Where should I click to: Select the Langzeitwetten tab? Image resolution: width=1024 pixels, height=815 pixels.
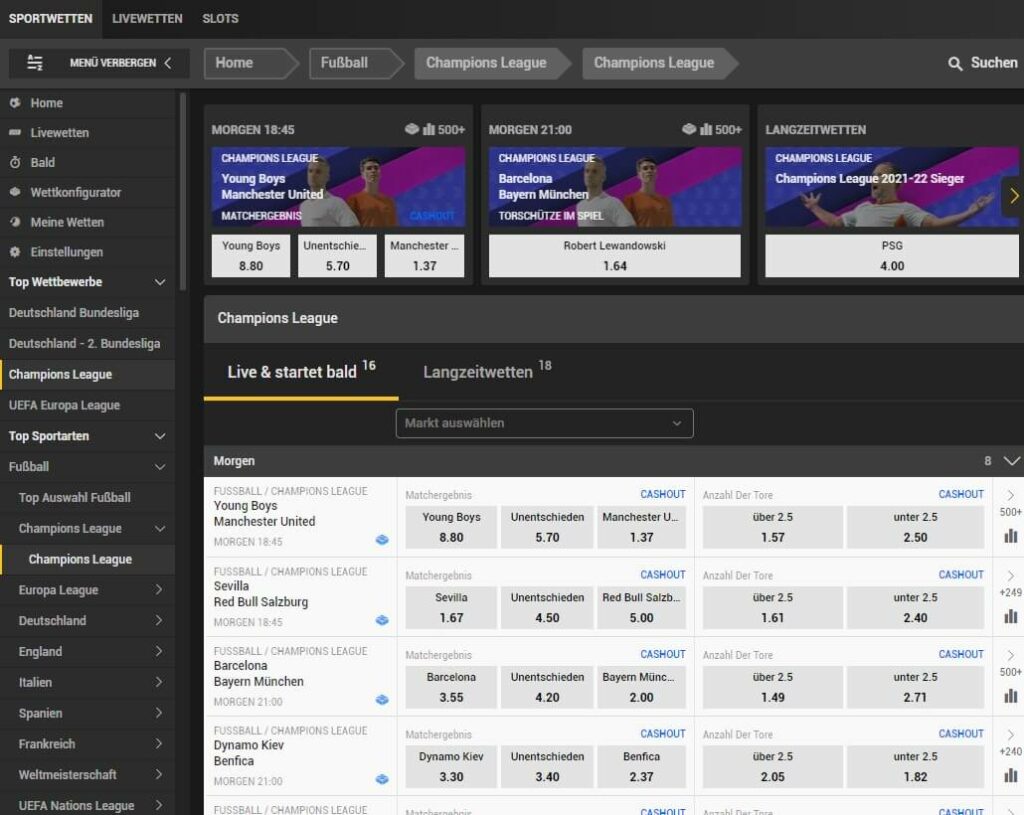coord(487,372)
